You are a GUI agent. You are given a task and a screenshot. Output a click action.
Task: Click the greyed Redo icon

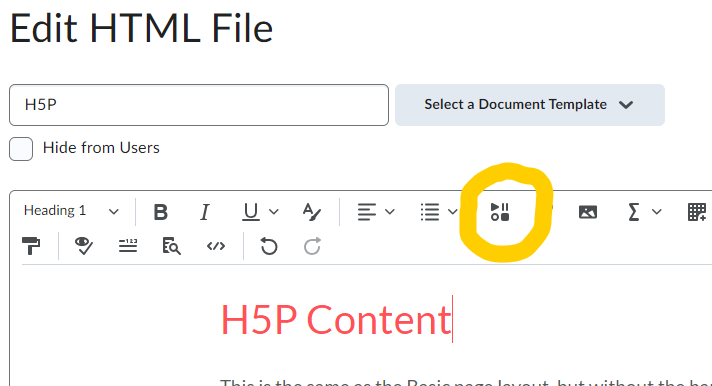[x=312, y=246]
